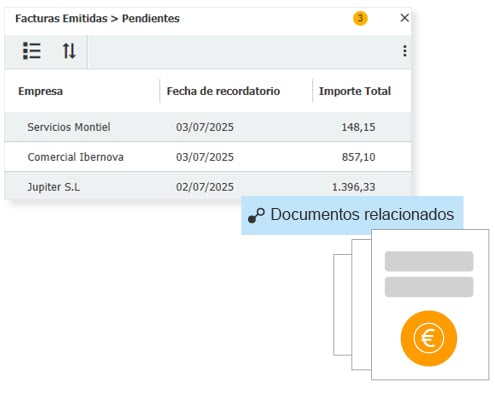
Task: Click the Importe Total column header
Action: (355, 91)
